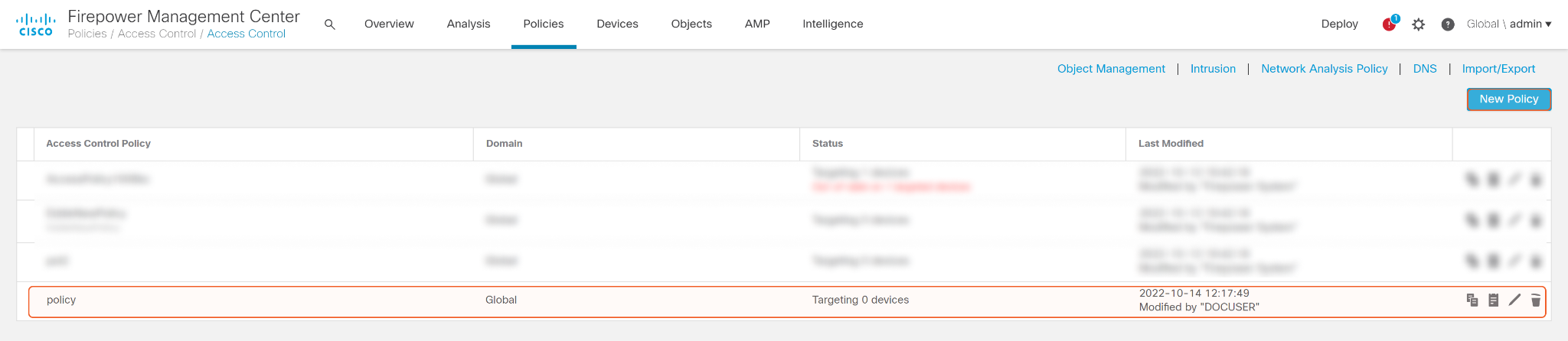Delete policy using the trash icon

click(x=1535, y=300)
